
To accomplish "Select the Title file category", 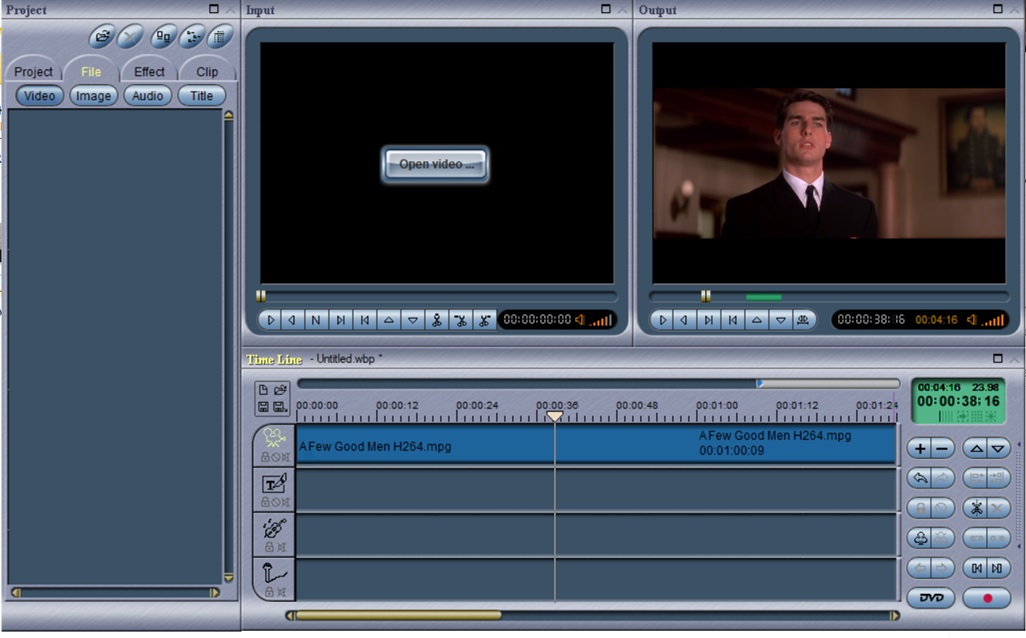I will (201, 96).
